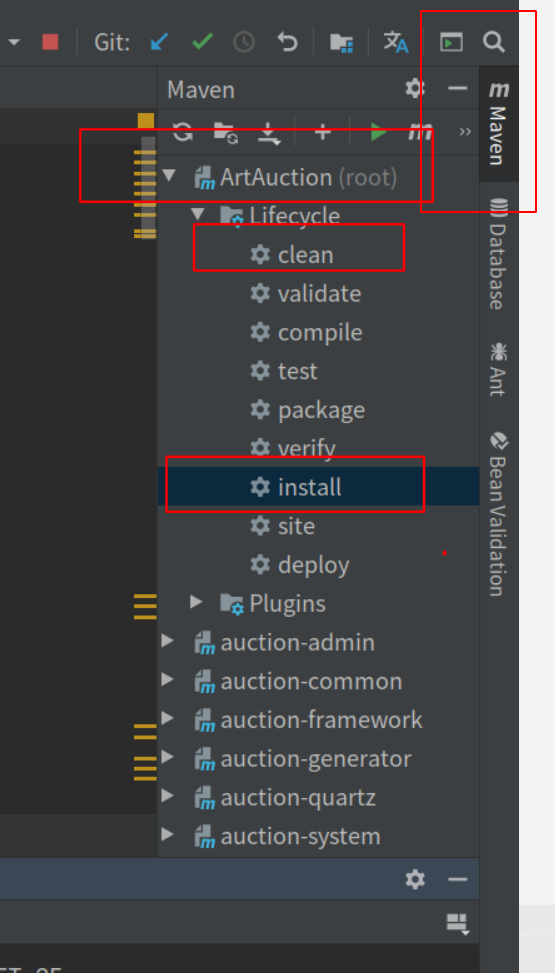Click the Git rollback arrow icon

[287, 42]
